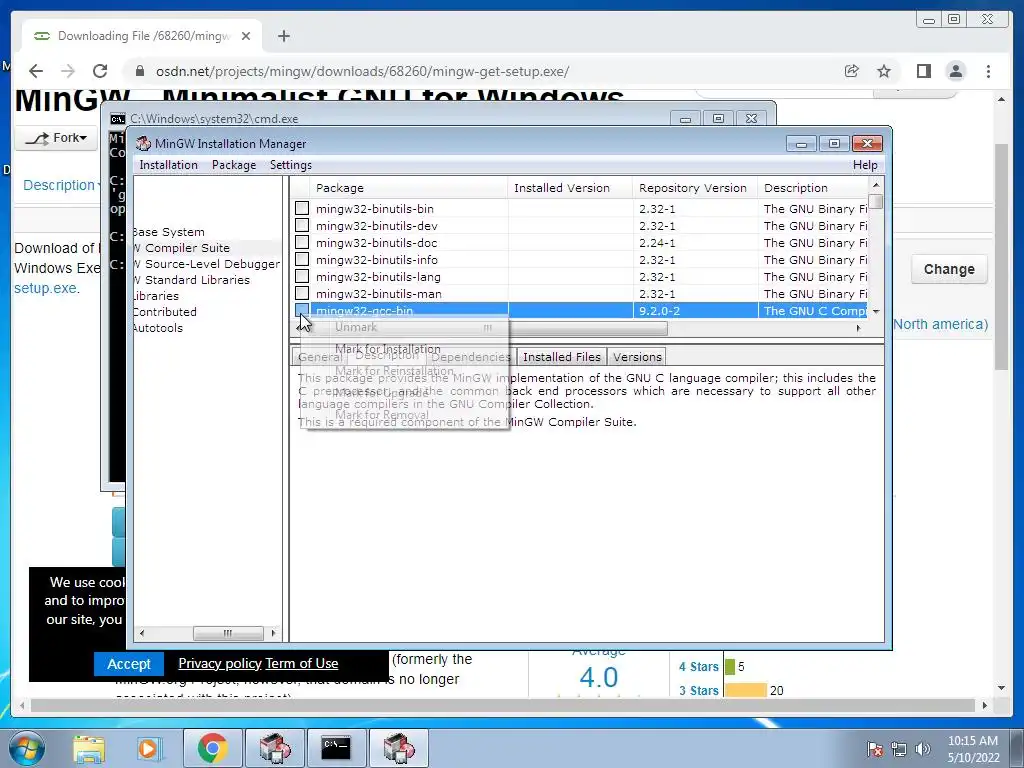Switch to Versions tab

637,357
